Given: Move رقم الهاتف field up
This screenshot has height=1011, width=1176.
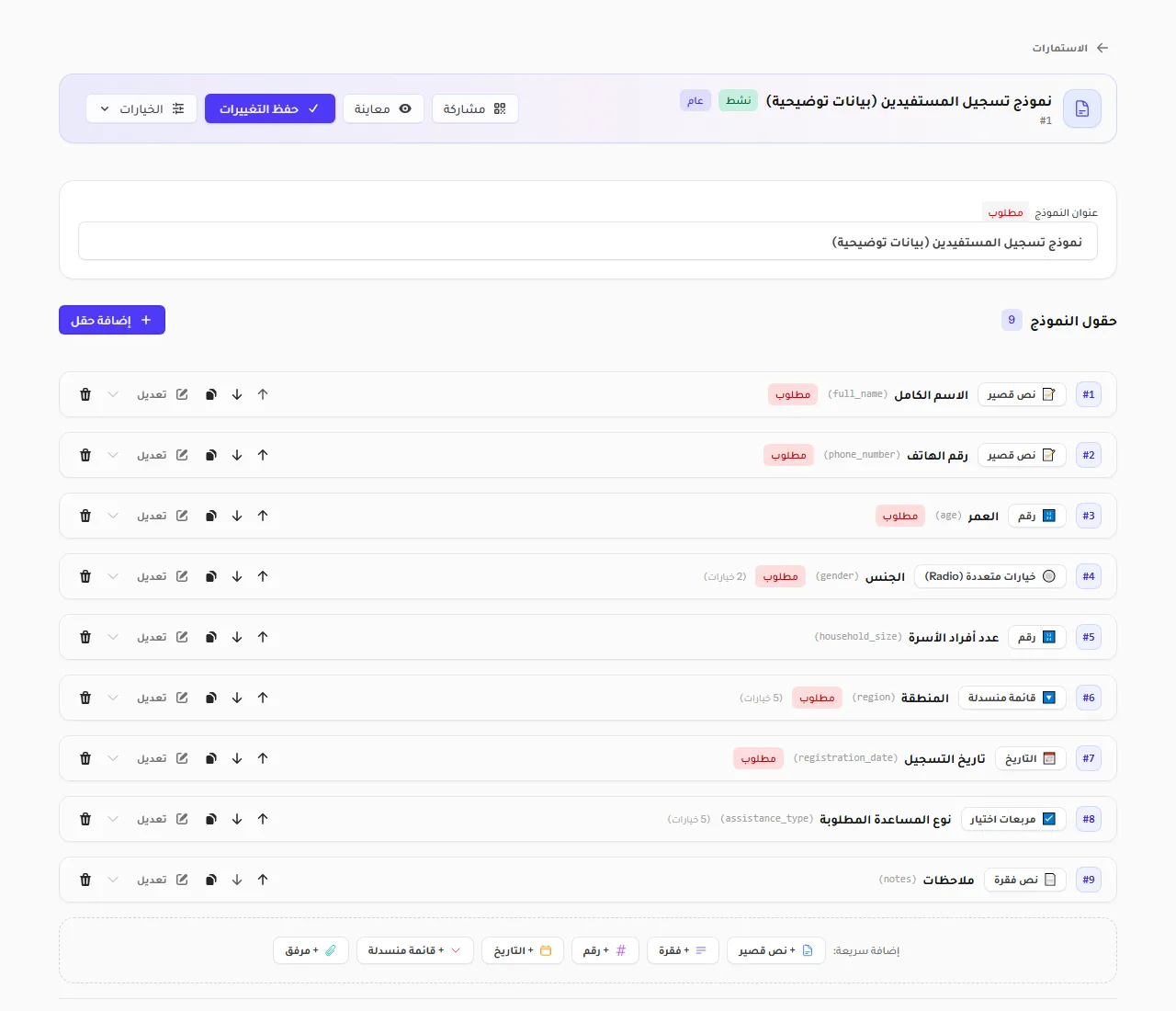Looking at the screenshot, I should pos(263,455).
